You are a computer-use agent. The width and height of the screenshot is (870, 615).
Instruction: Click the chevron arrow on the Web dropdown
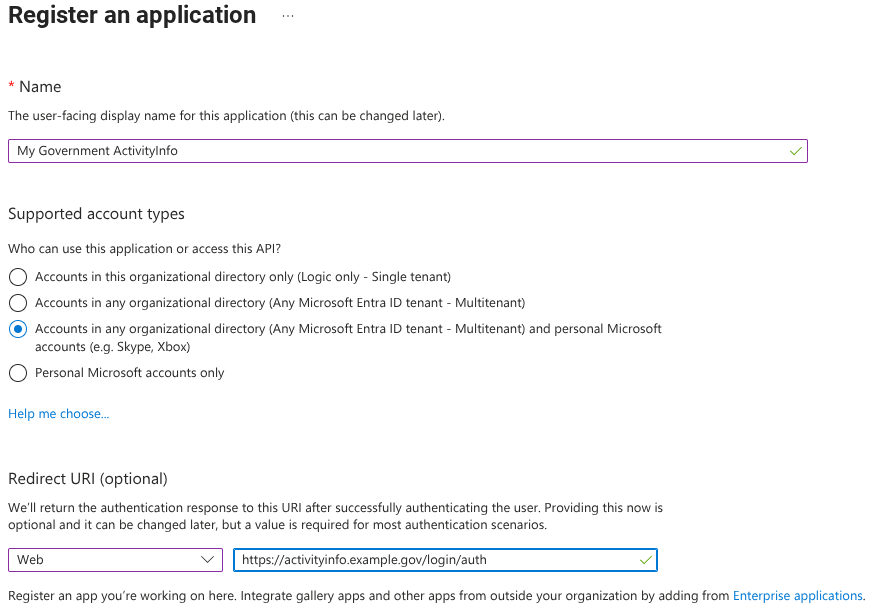(x=208, y=560)
